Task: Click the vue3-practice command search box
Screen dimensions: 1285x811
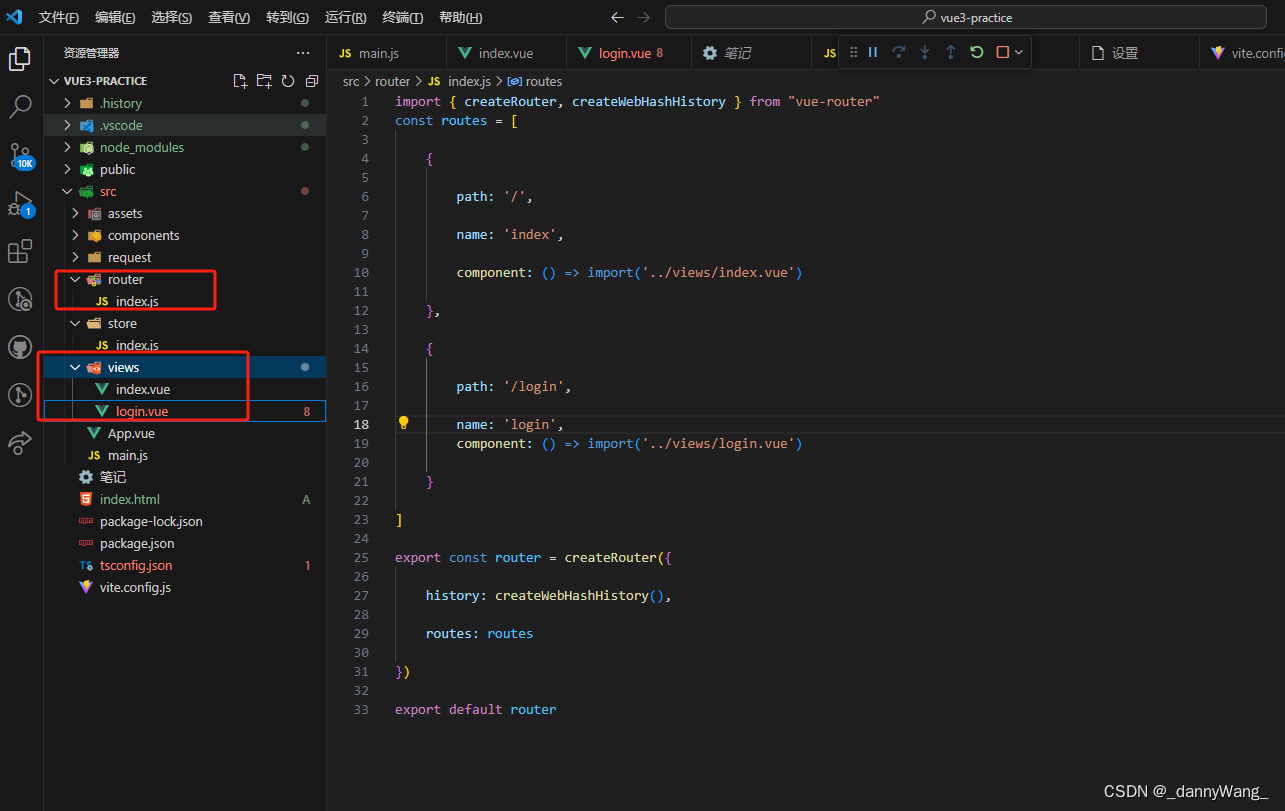Action: [967, 17]
